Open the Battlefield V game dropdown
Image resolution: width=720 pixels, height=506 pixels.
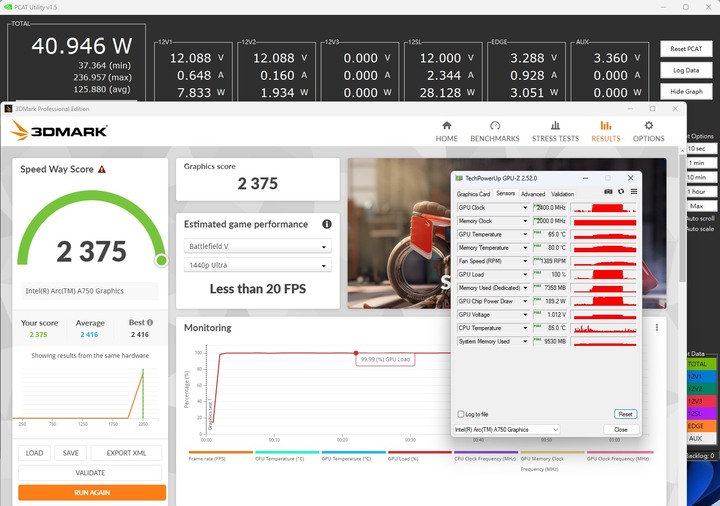pyautogui.click(x=257, y=246)
